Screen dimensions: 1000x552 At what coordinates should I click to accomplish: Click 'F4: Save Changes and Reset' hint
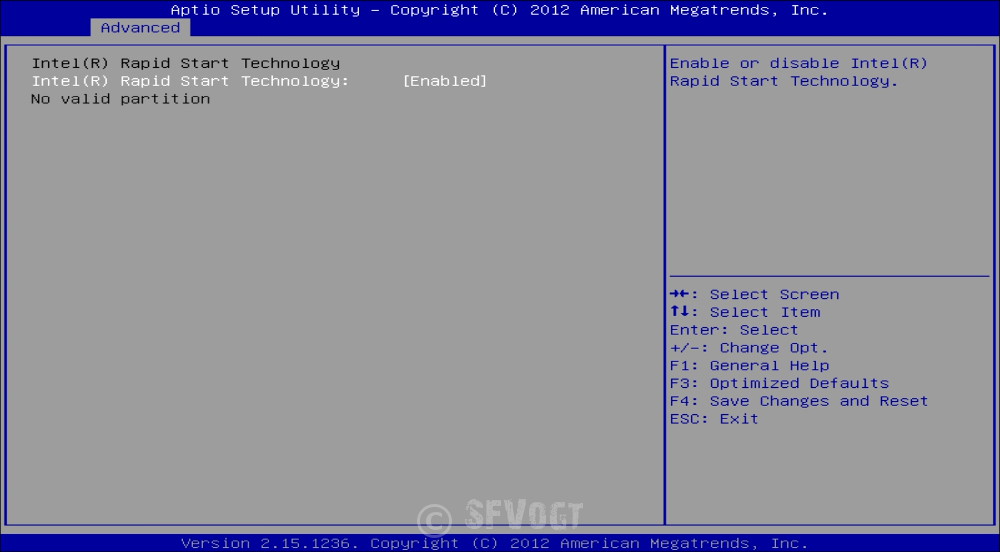tap(798, 402)
